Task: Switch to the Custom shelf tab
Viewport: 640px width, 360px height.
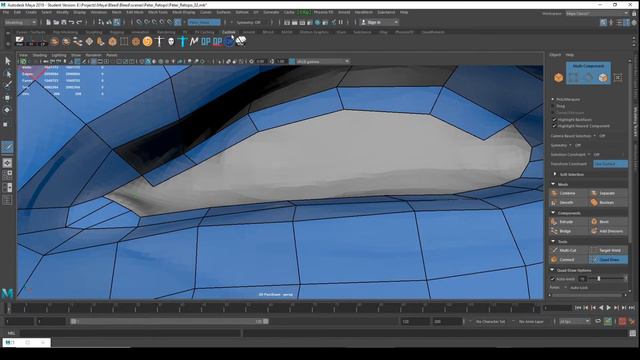Action: [228, 32]
